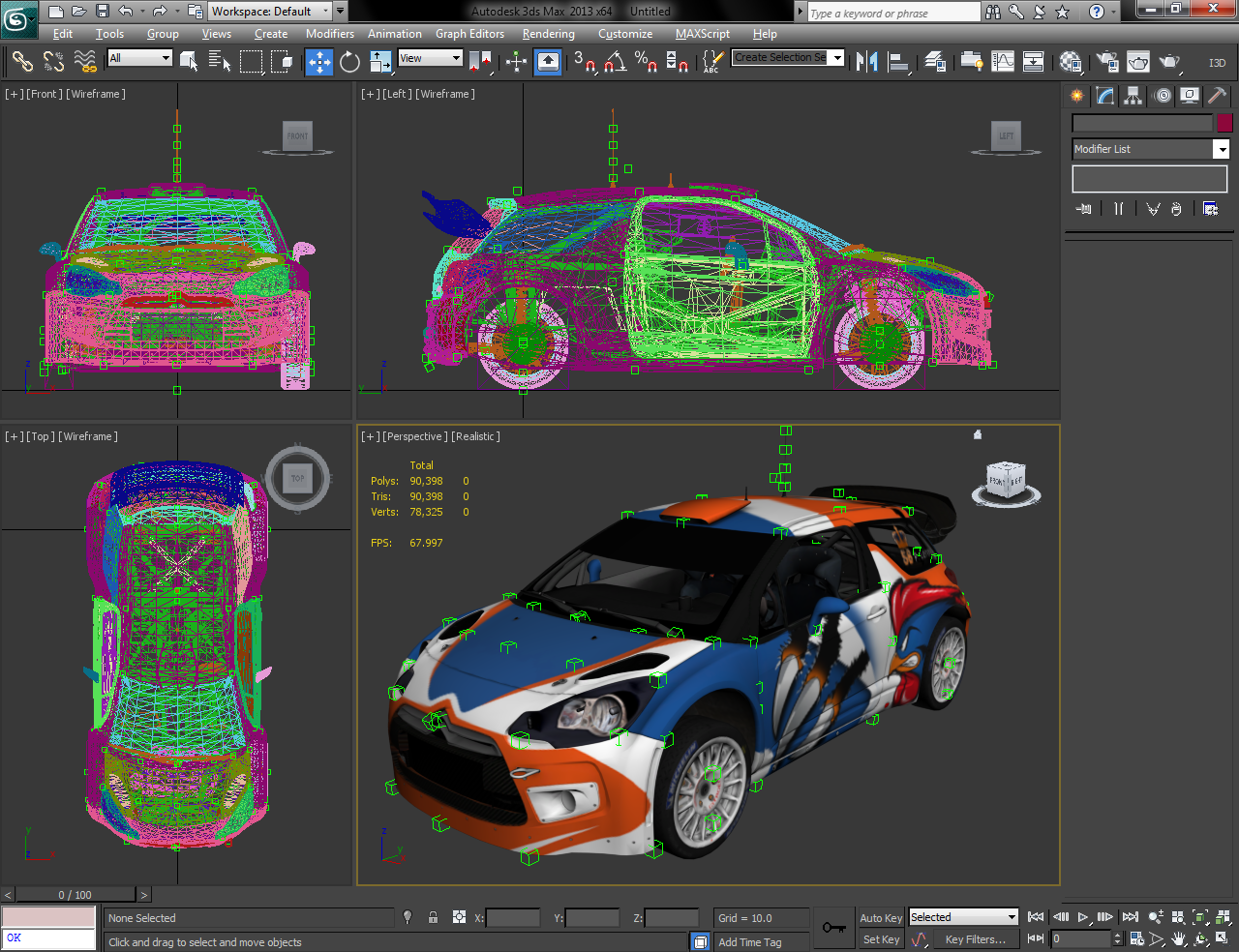Open Render Setup dialog

click(1107, 62)
